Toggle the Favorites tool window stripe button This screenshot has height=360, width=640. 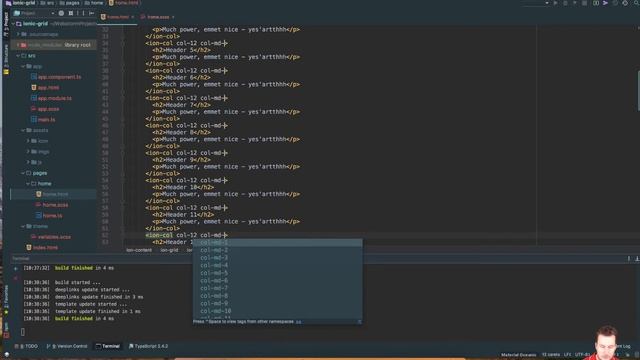pyautogui.click(x=6, y=300)
